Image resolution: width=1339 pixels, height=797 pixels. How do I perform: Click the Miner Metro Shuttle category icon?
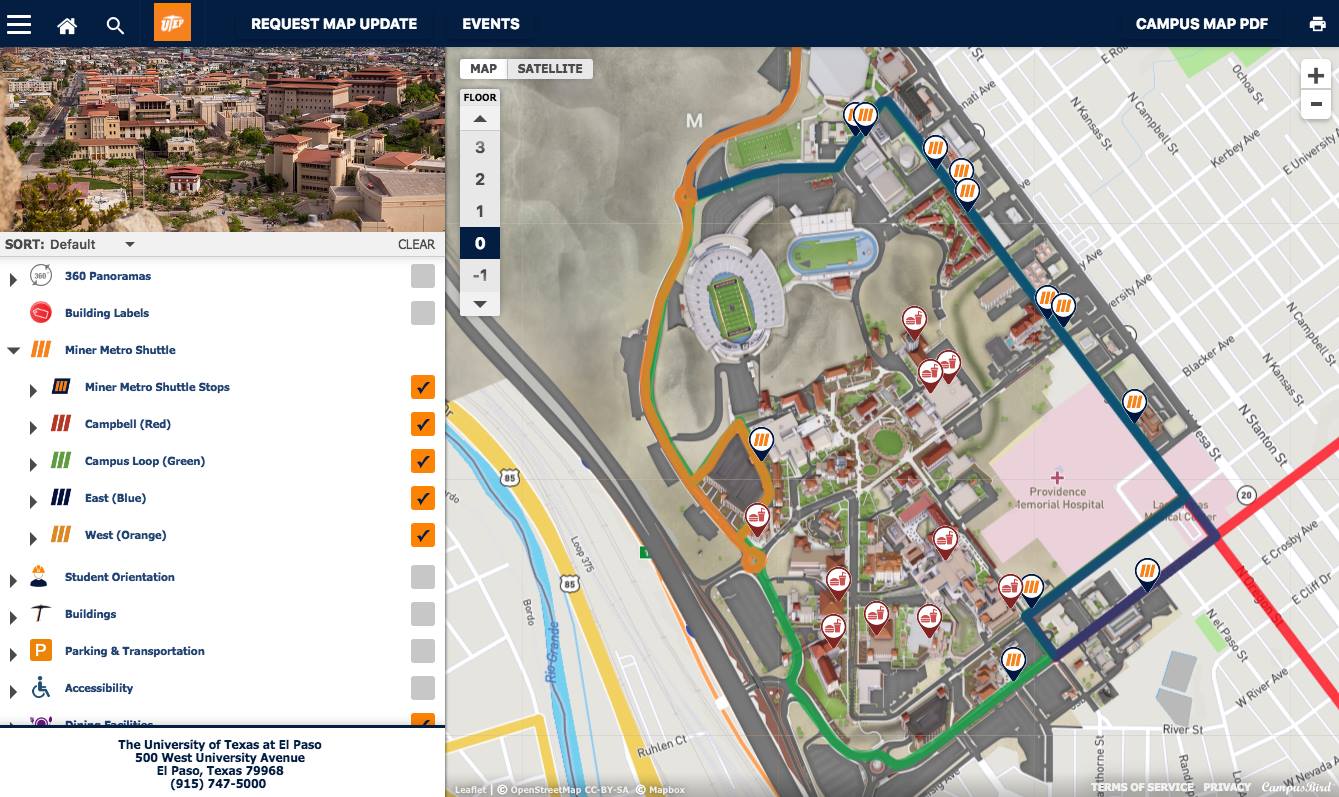41,350
